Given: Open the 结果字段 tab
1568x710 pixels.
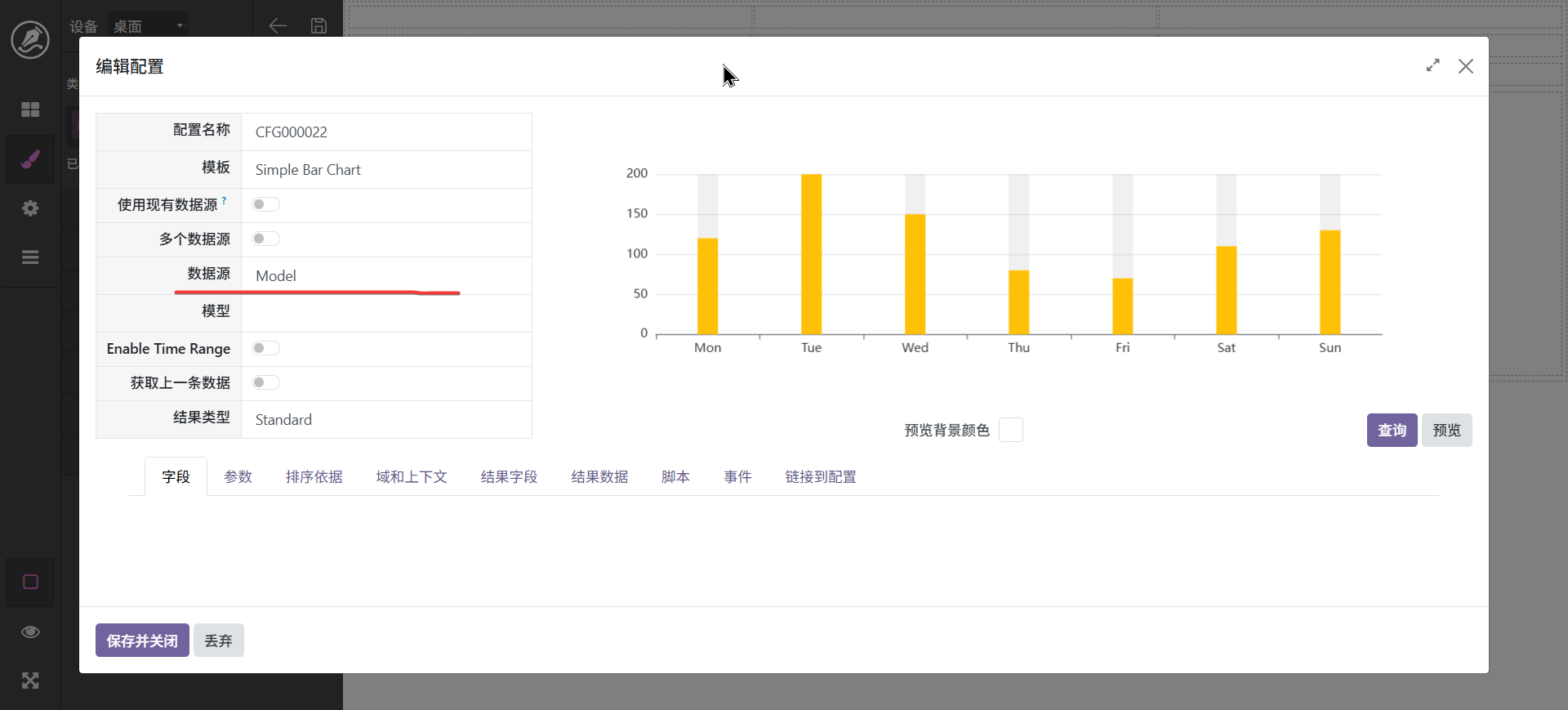Looking at the screenshot, I should coord(509,477).
